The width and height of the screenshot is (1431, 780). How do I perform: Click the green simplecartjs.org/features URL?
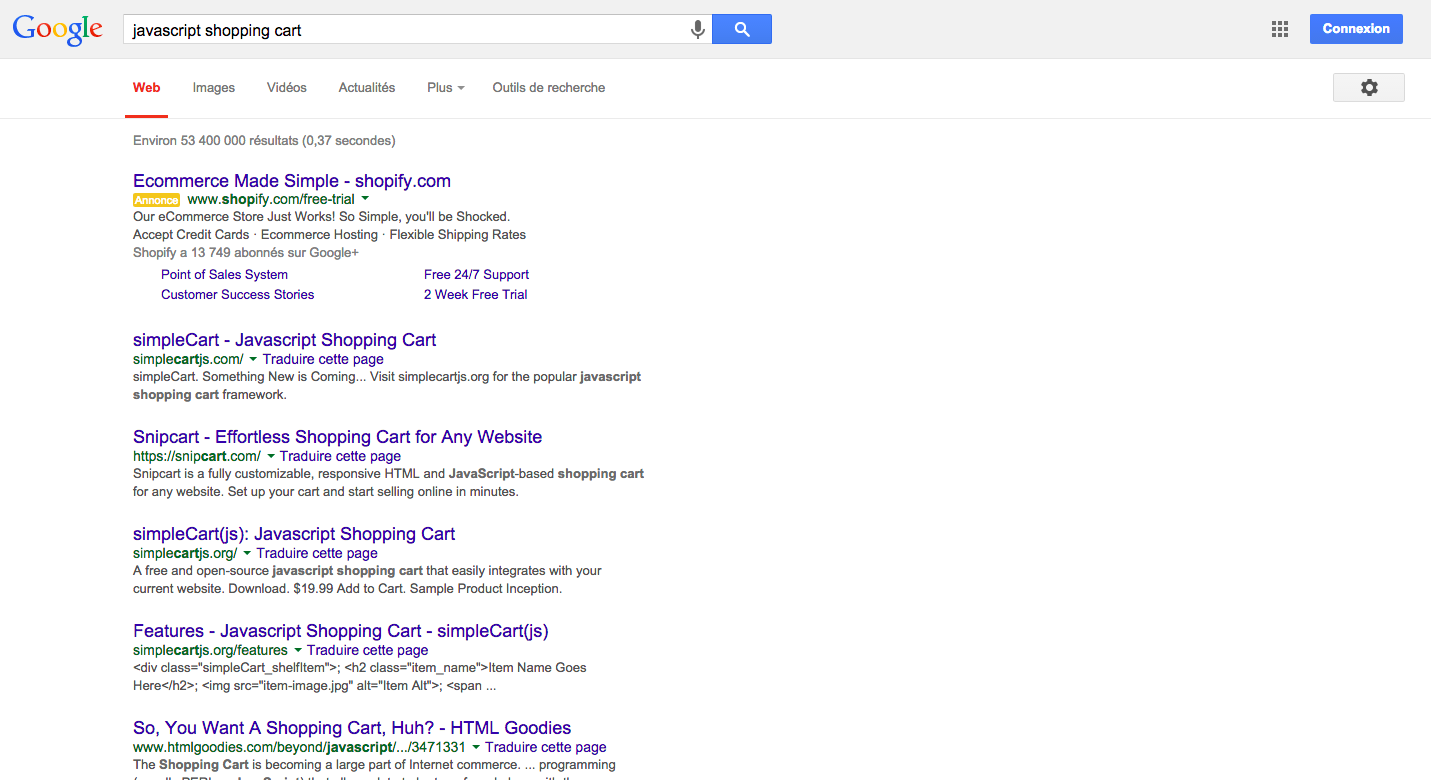coord(210,650)
